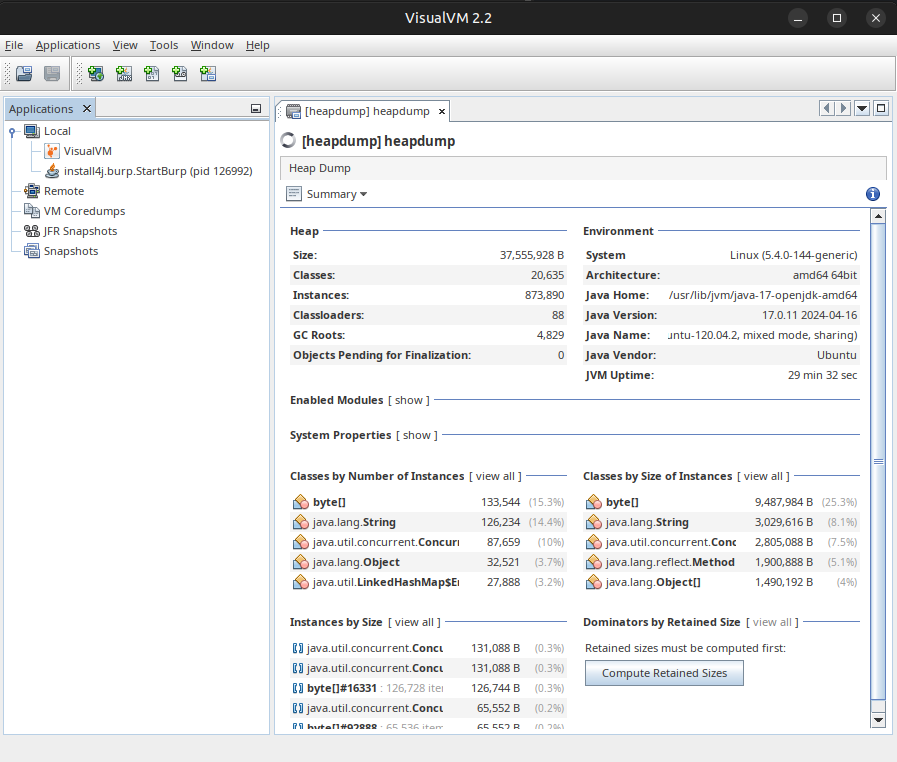The height and width of the screenshot is (762, 897).
Task: View all Classes by Number of Instances
Action: tap(495, 476)
